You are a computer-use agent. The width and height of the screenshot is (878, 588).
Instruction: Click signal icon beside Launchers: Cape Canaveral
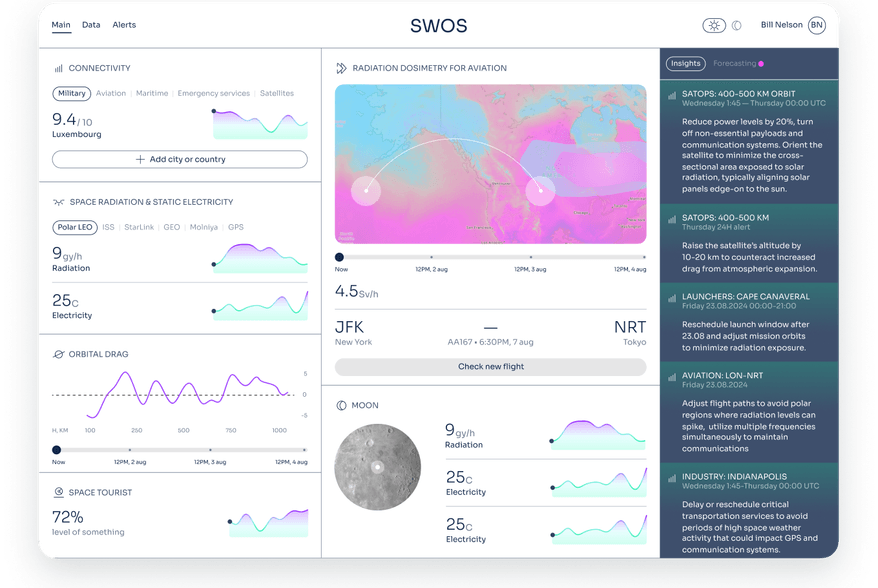tap(672, 297)
